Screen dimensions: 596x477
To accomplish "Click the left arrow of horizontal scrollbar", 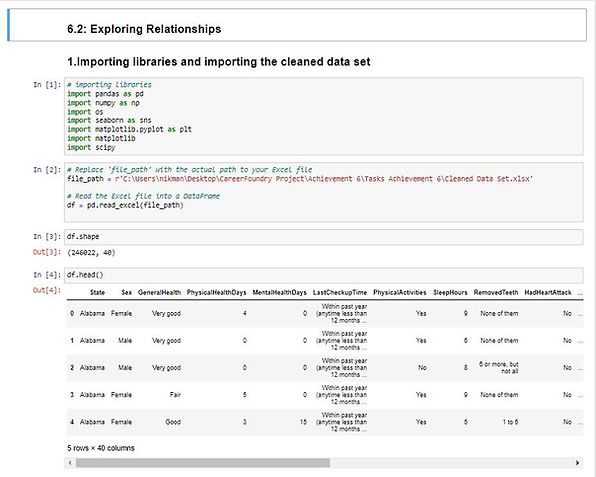I will tap(70, 463).
